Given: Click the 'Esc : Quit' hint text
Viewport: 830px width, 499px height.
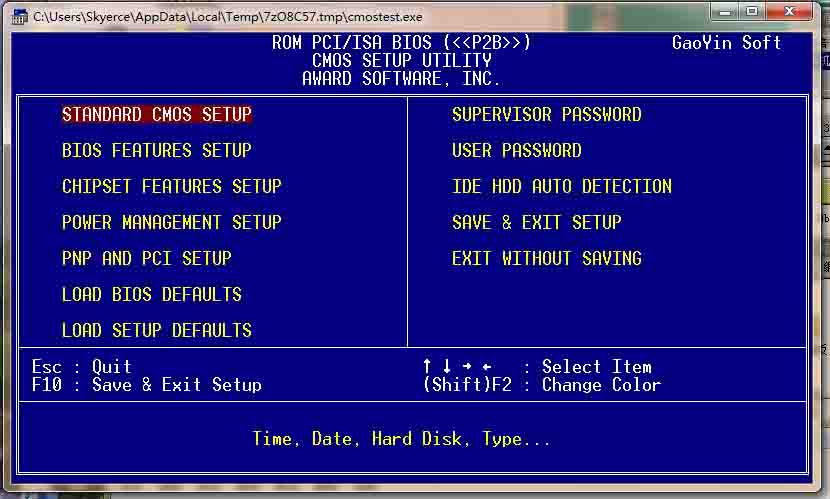Looking at the screenshot, I should click(82, 367).
